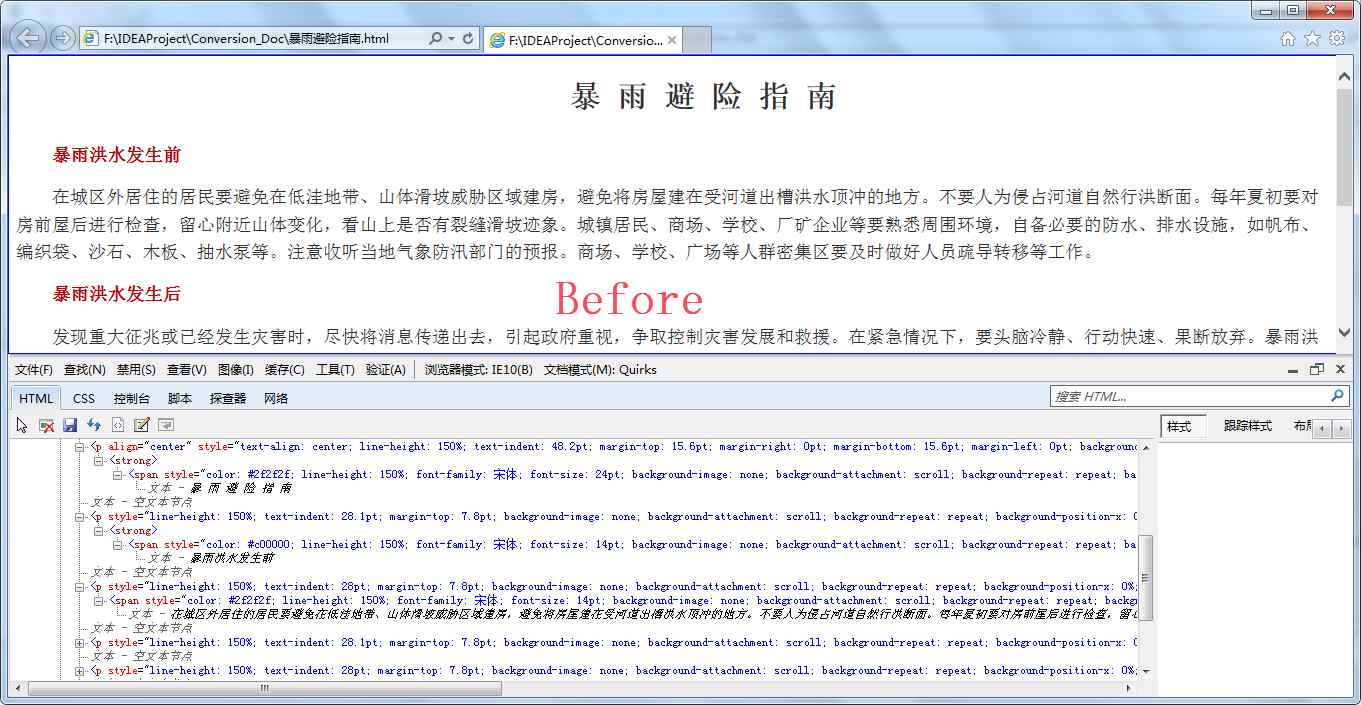Image resolution: width=1361 pixels, height=705 pixels.
Task: Switch to the CSS developer tab
Action: (x=84, y=398)
